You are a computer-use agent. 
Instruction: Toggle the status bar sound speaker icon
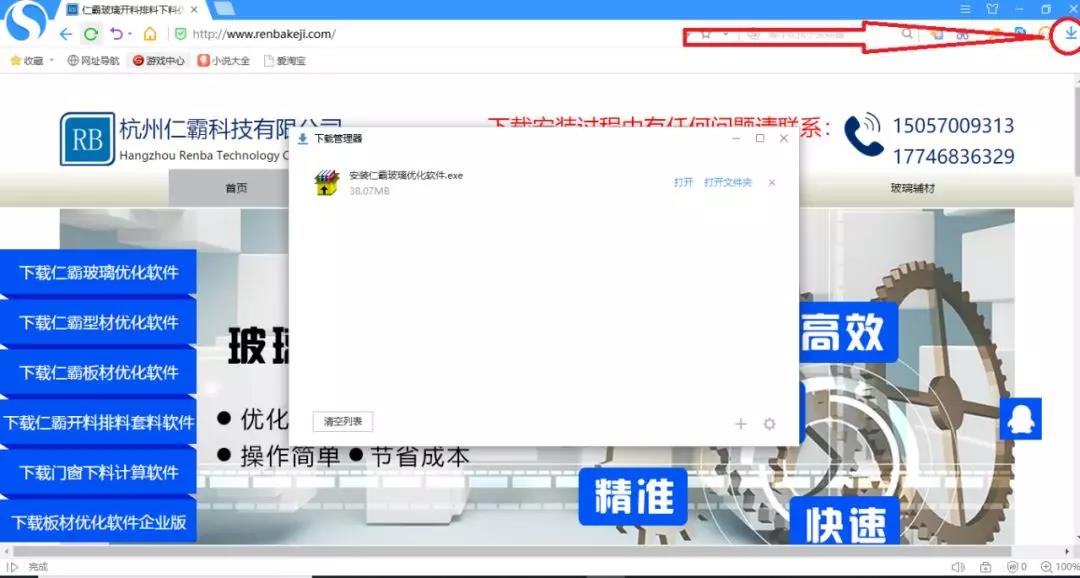(x=958, y=567)
